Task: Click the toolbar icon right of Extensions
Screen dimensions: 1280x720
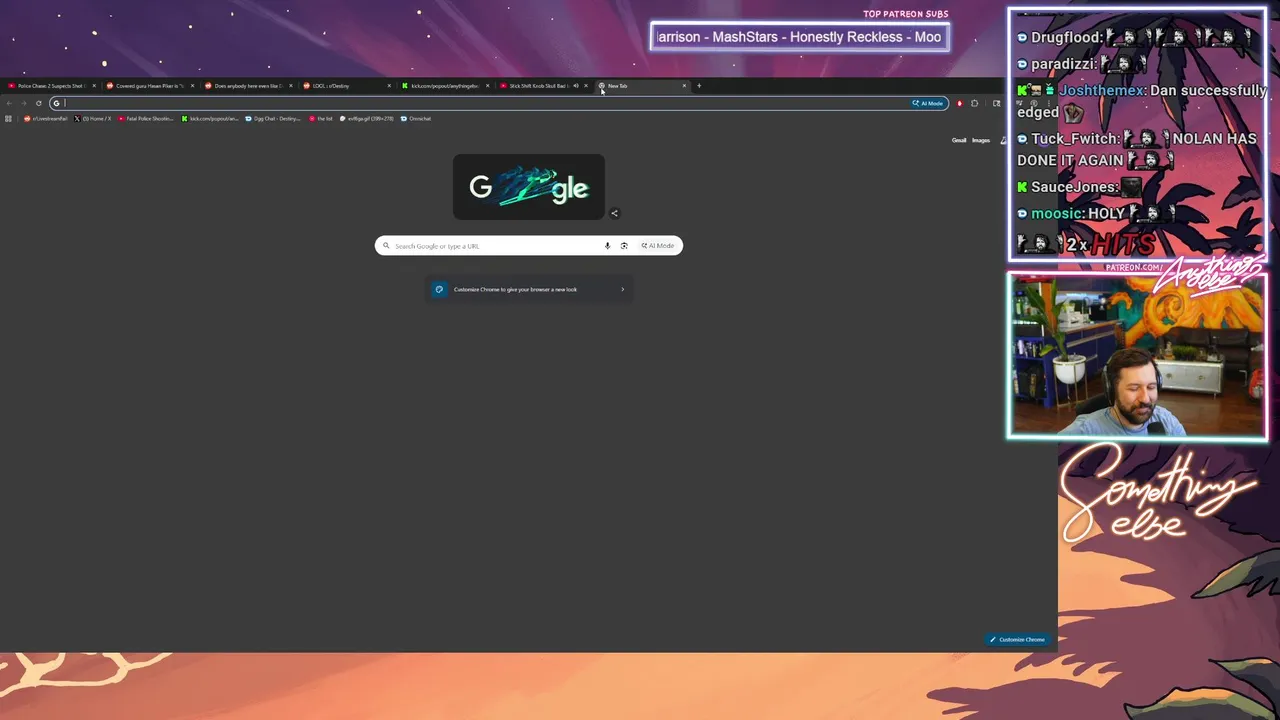Action: (x=996, y=103)
